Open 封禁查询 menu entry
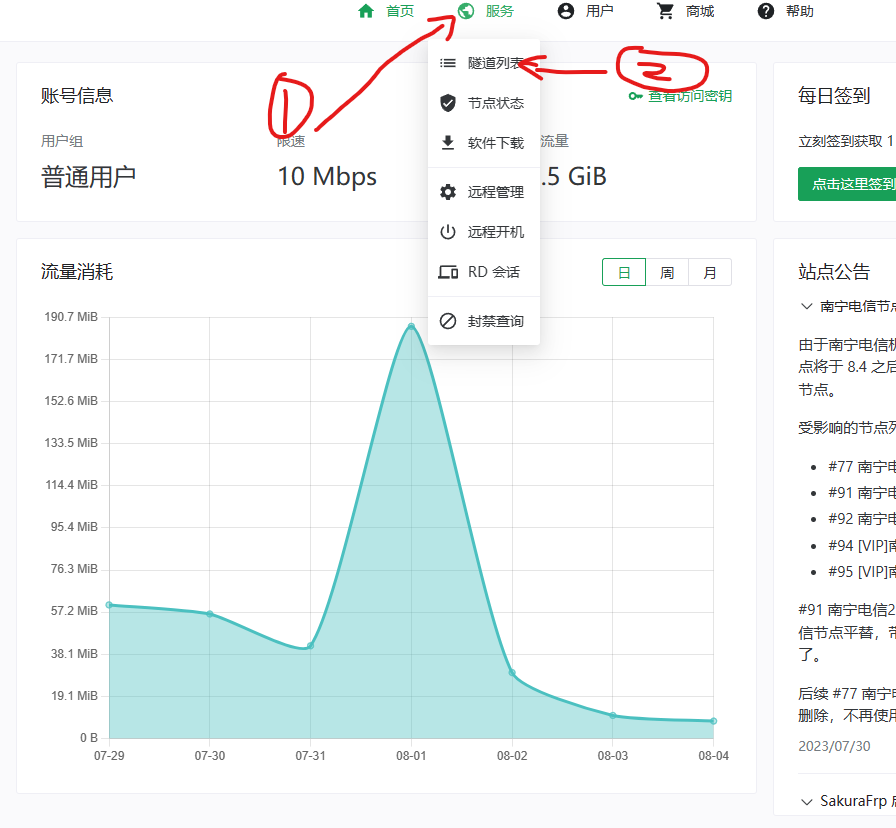 [495, 321]
